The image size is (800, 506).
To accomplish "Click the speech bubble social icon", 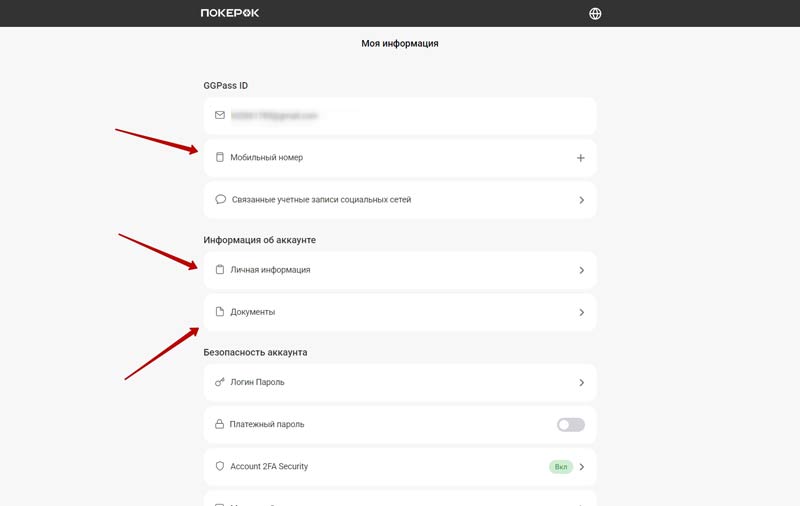I will click(x=220, y=199).
